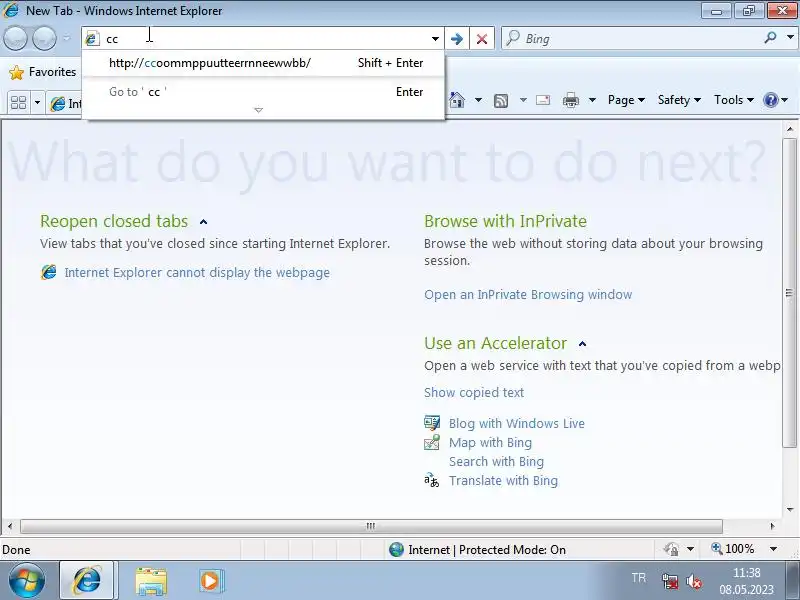This screenshot has width=800, height=600.
Task: Click the RSS Feeds toolbar icon
Action: [501, 101]
